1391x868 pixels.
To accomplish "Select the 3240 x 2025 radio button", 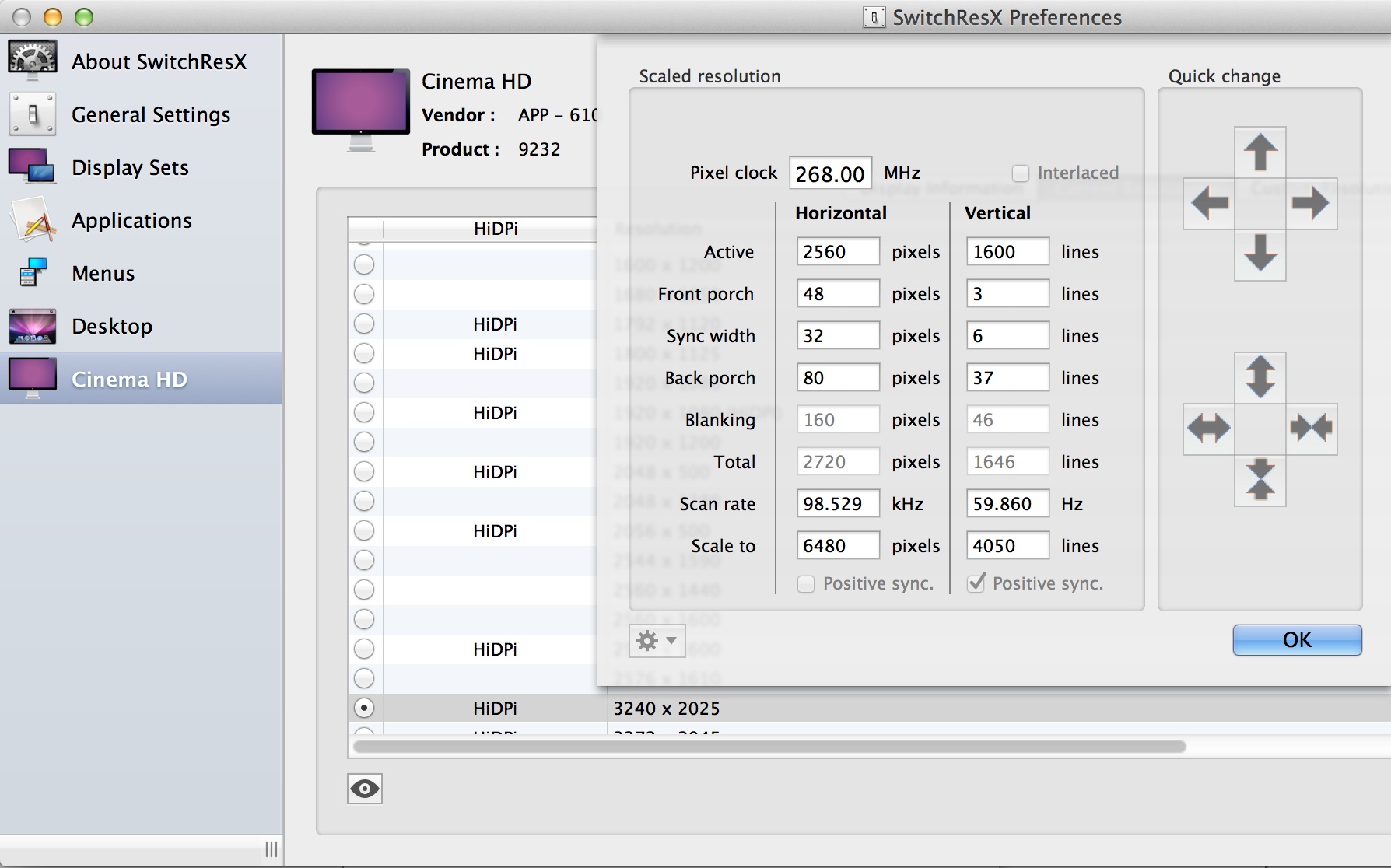I will (363, 708).
